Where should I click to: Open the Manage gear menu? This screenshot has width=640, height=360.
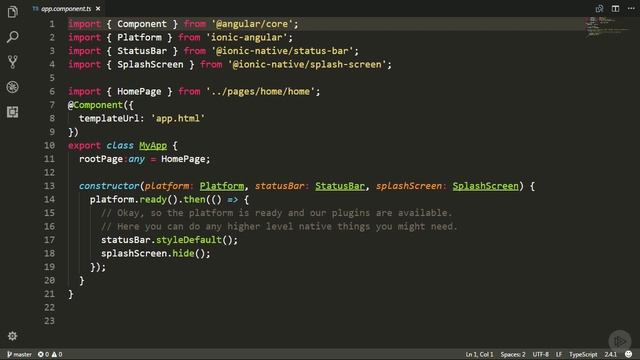coord(12,336)
